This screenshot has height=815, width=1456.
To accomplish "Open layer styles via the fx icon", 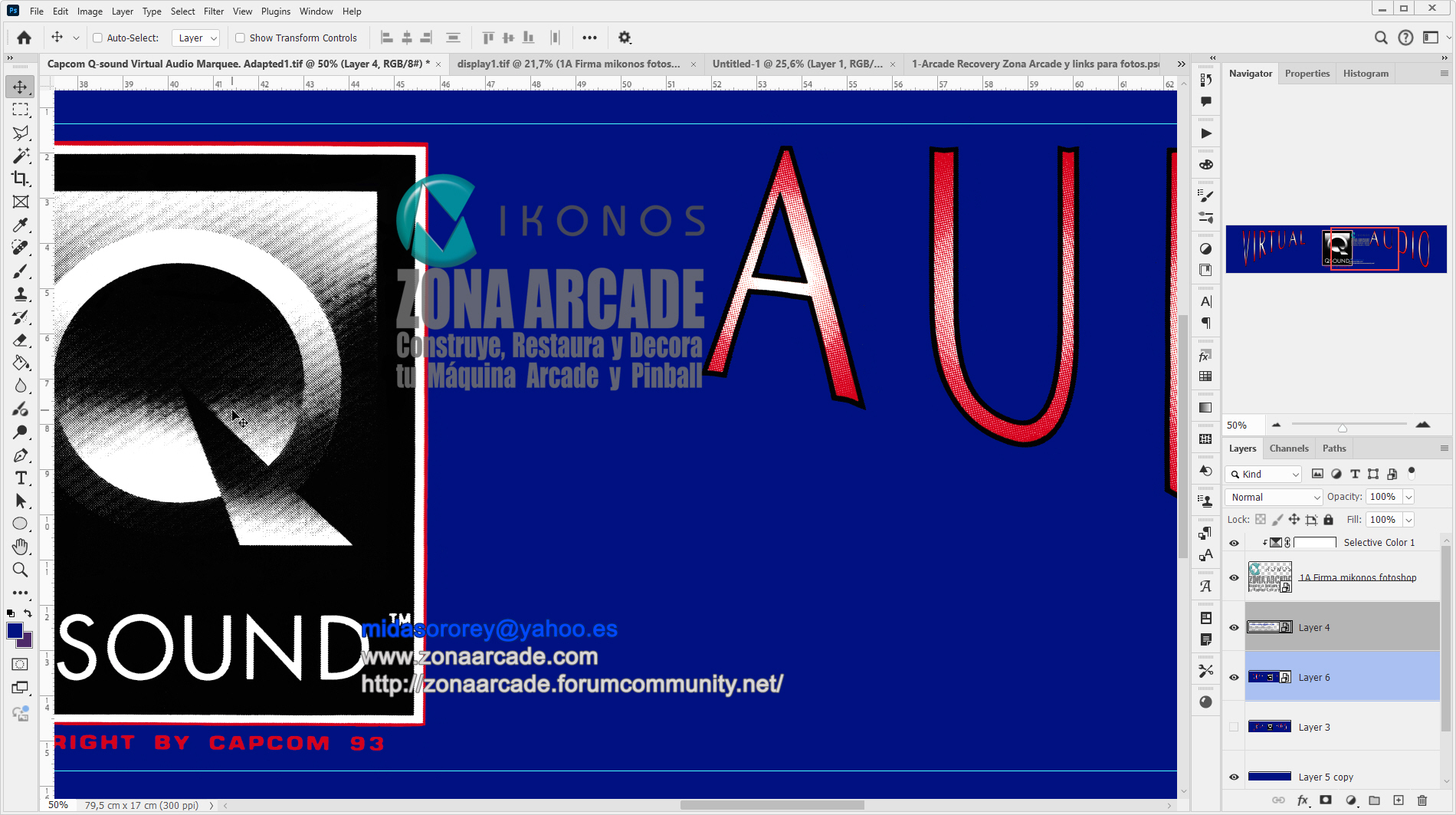I will point(1303,800).
